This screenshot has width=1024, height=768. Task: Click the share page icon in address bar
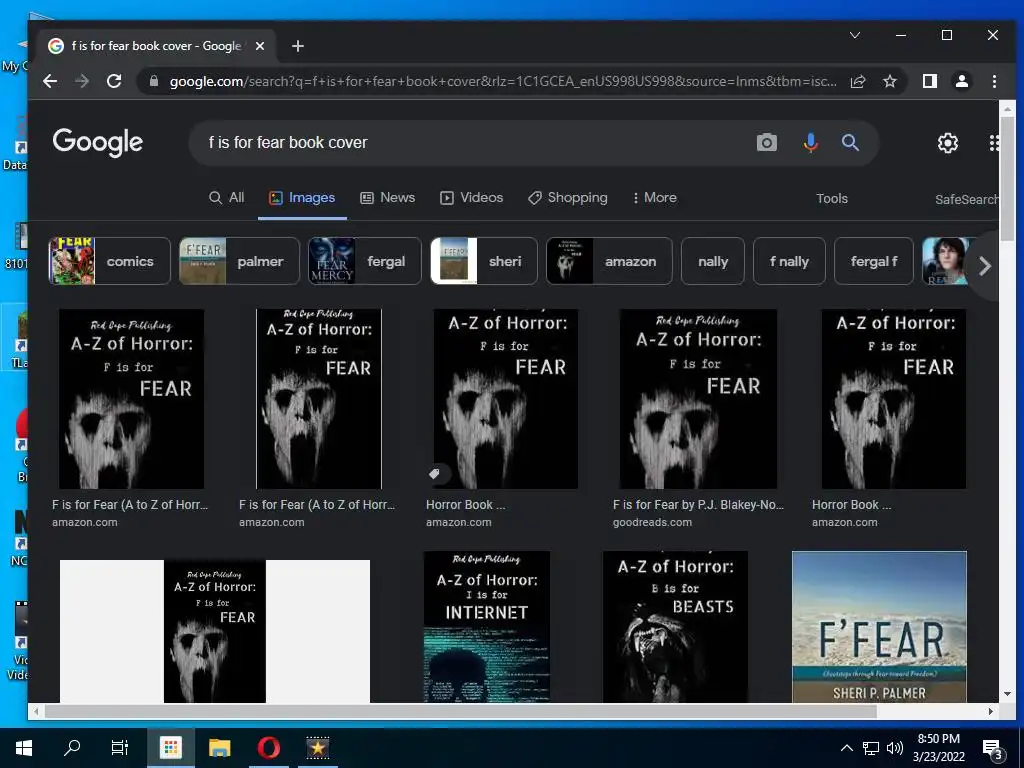(x=858, y=81)
